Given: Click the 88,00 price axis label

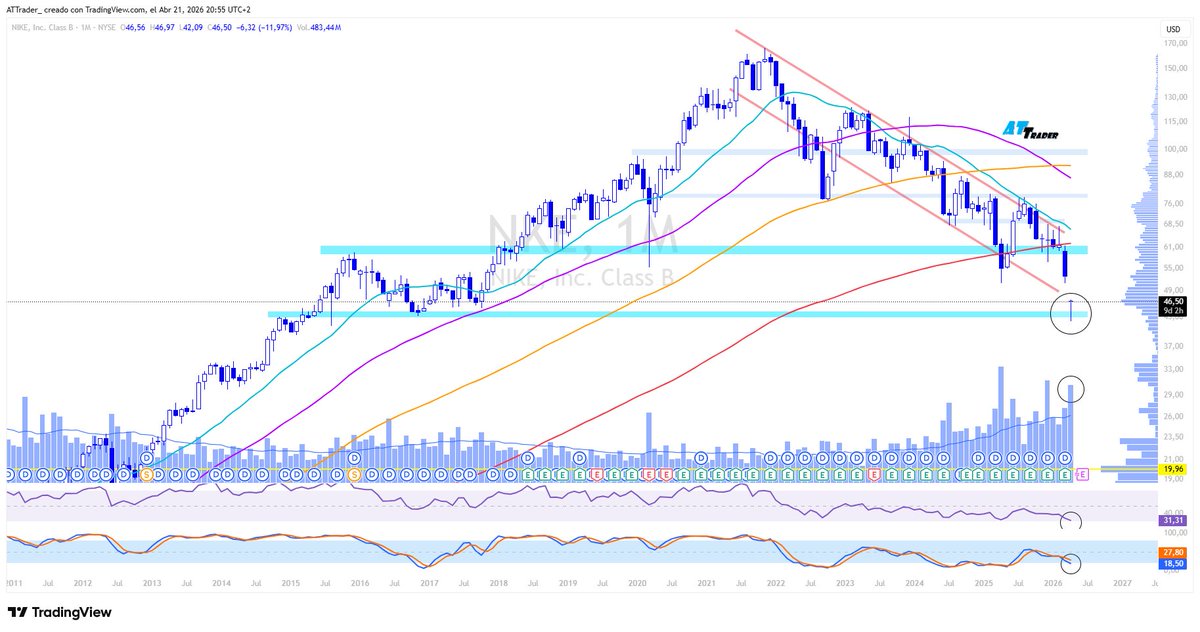Looking at the screenshot, I should [x=1172, y=174].
